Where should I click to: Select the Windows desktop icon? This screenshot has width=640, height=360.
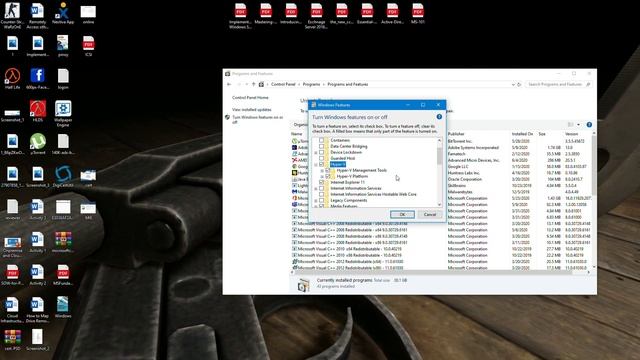click(x=63, y=307)
